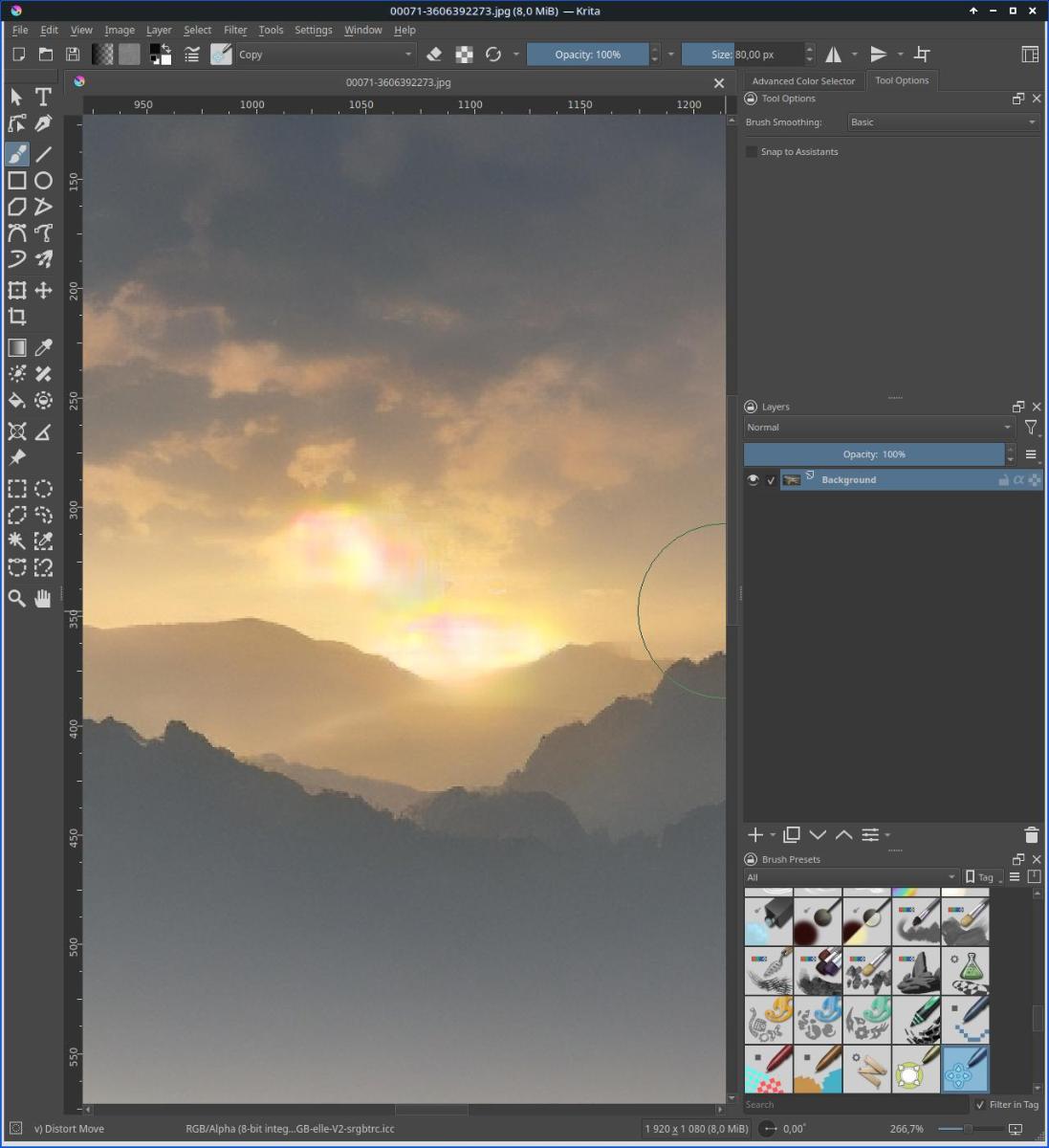
Task: Switch to the Tool Options tab
Action: (x=902, y=80)
